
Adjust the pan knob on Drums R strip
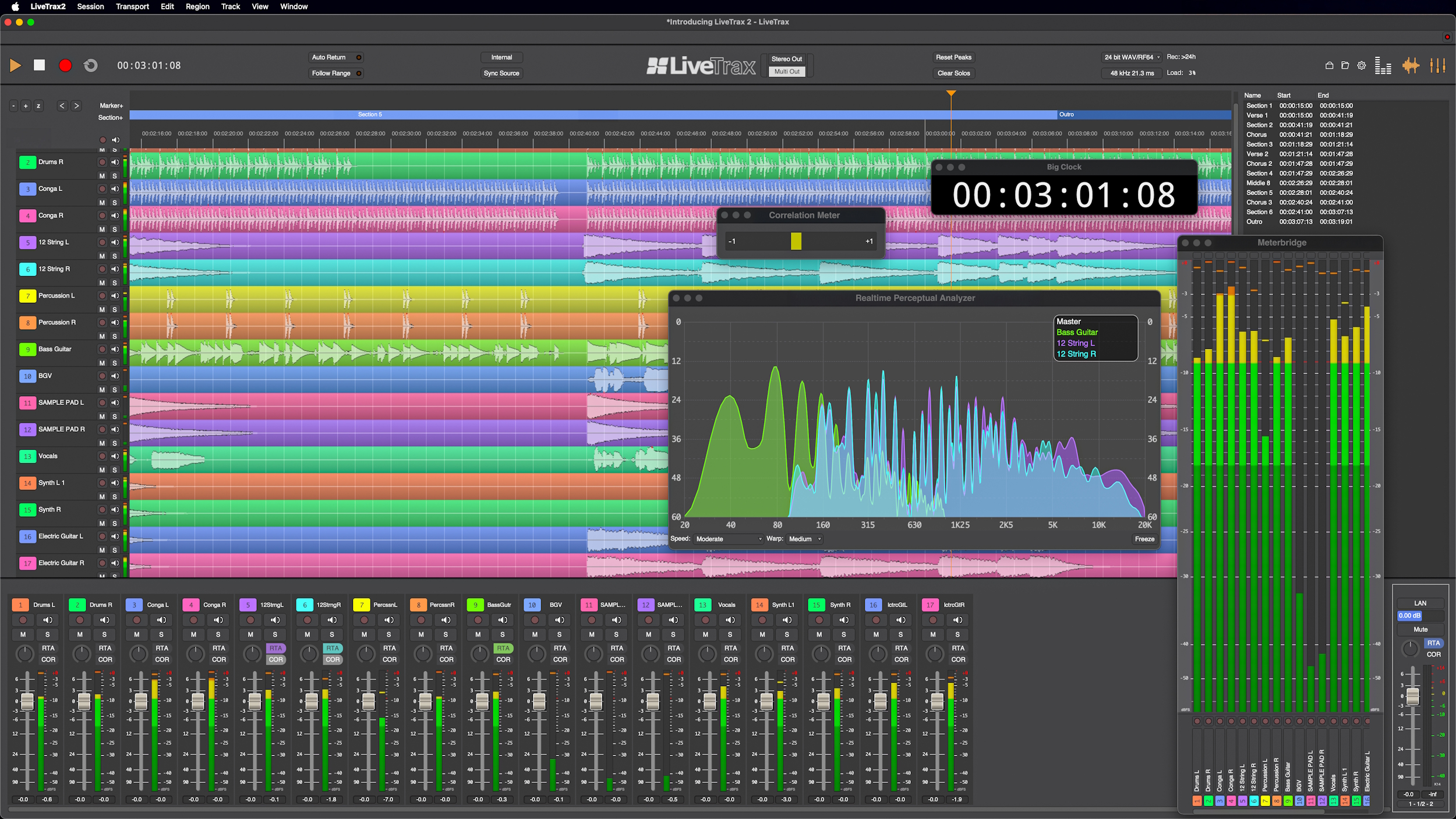click(82, 654)
